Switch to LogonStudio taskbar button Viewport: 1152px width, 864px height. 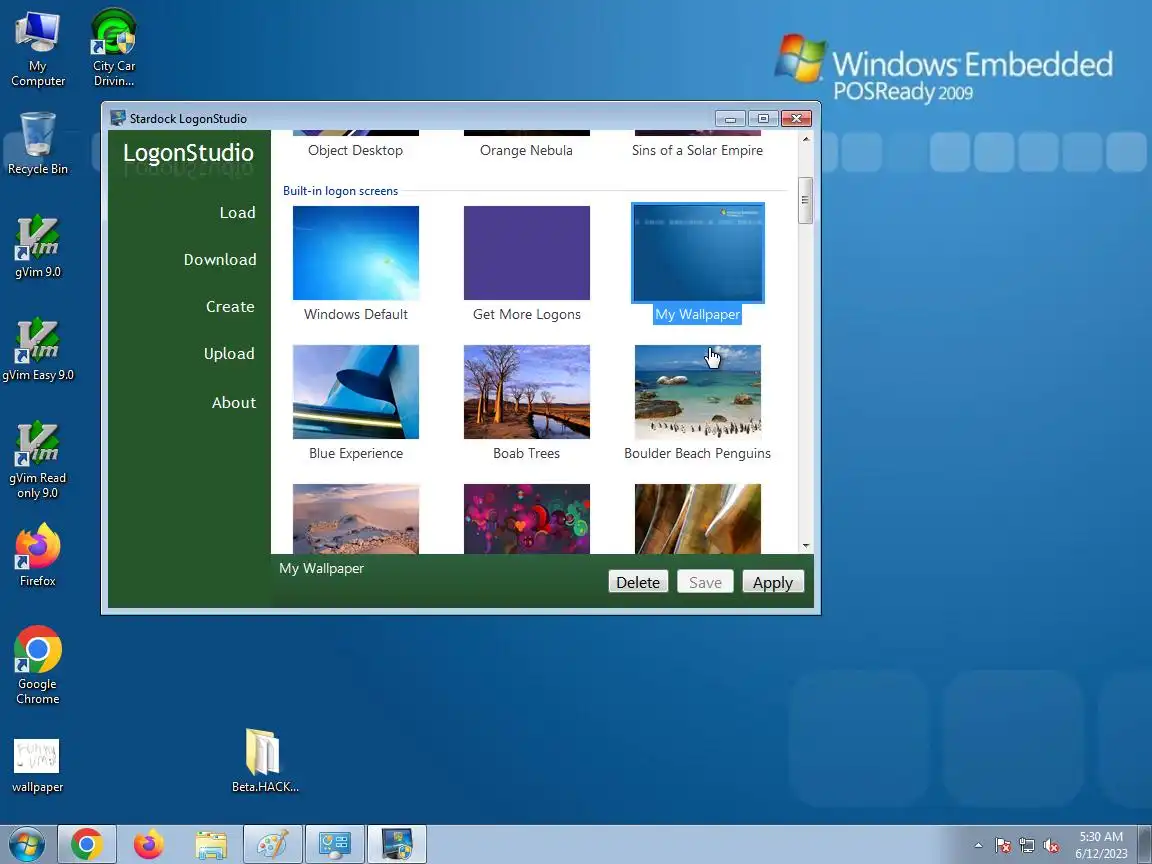(397, 844)
